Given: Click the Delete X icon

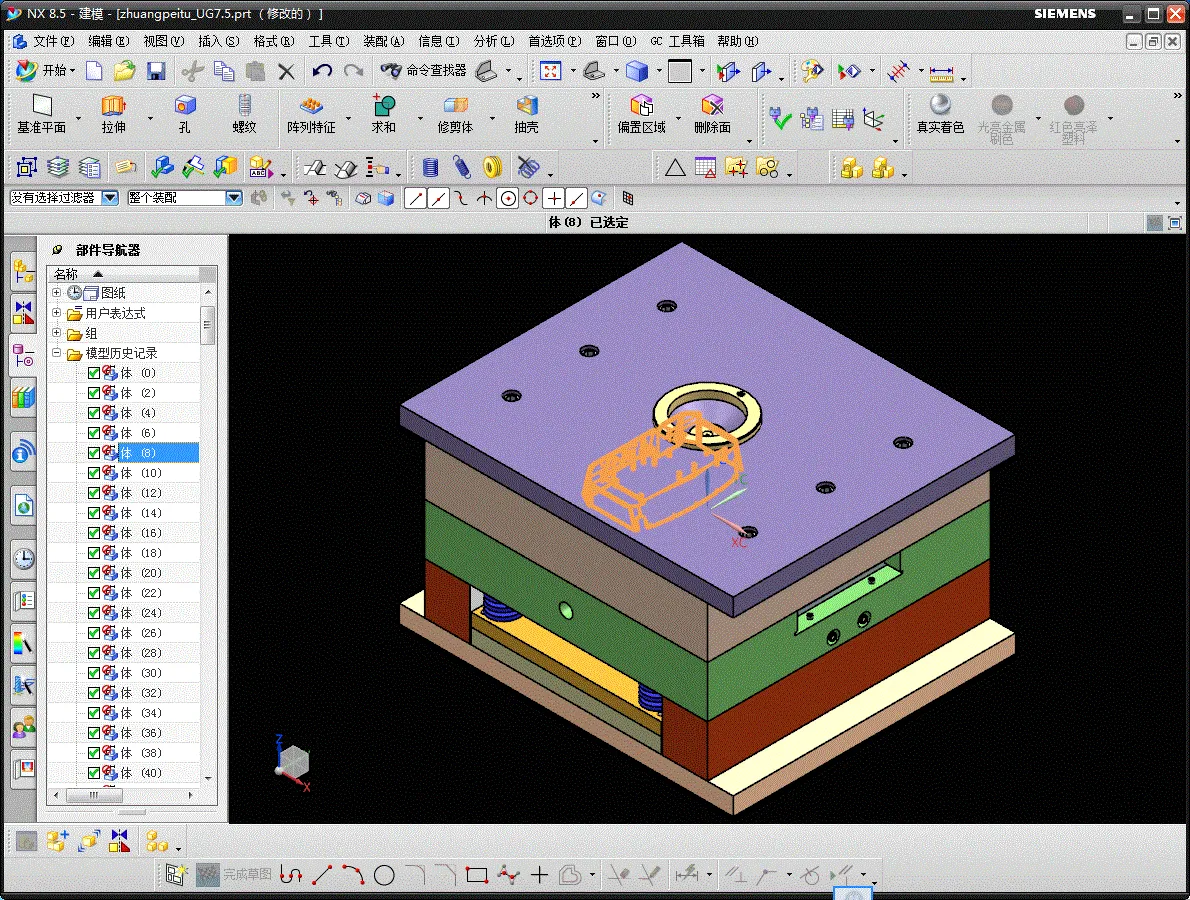Looking at the screenshot, I should pos(286,71).
